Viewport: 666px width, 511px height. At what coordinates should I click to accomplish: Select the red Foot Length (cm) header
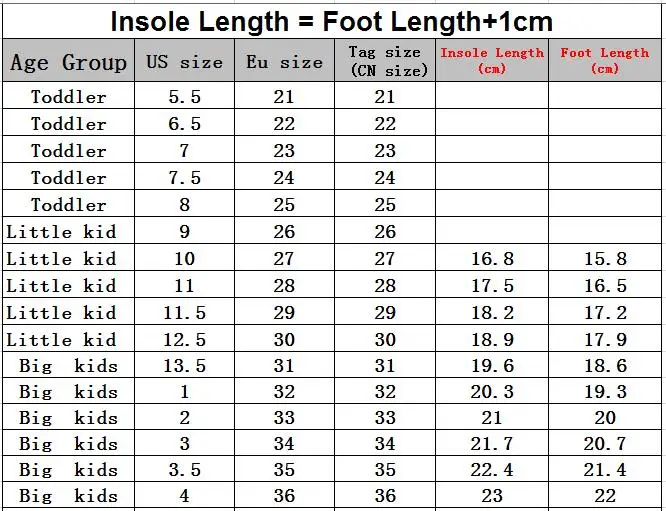pos(605,60)
